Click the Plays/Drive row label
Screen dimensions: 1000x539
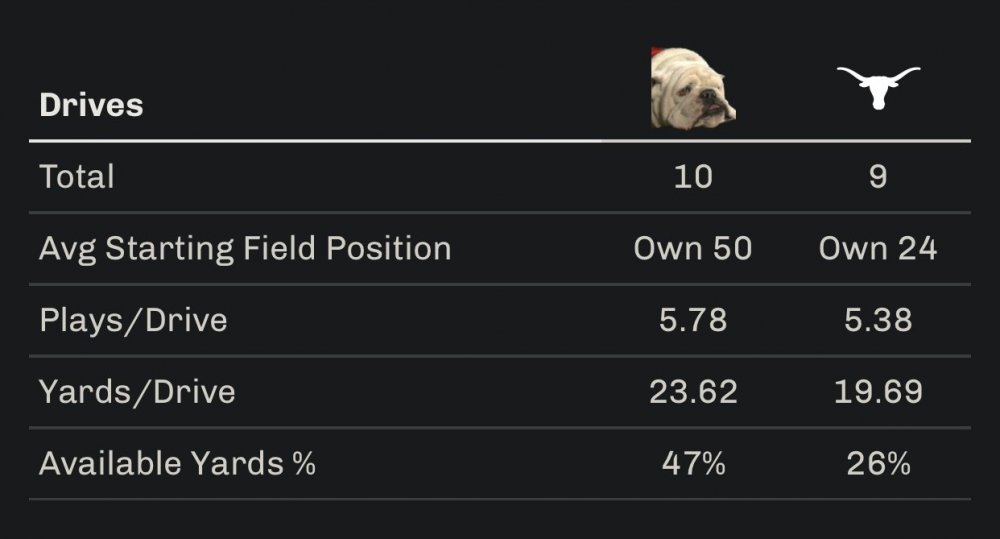(x=133, y=320)
